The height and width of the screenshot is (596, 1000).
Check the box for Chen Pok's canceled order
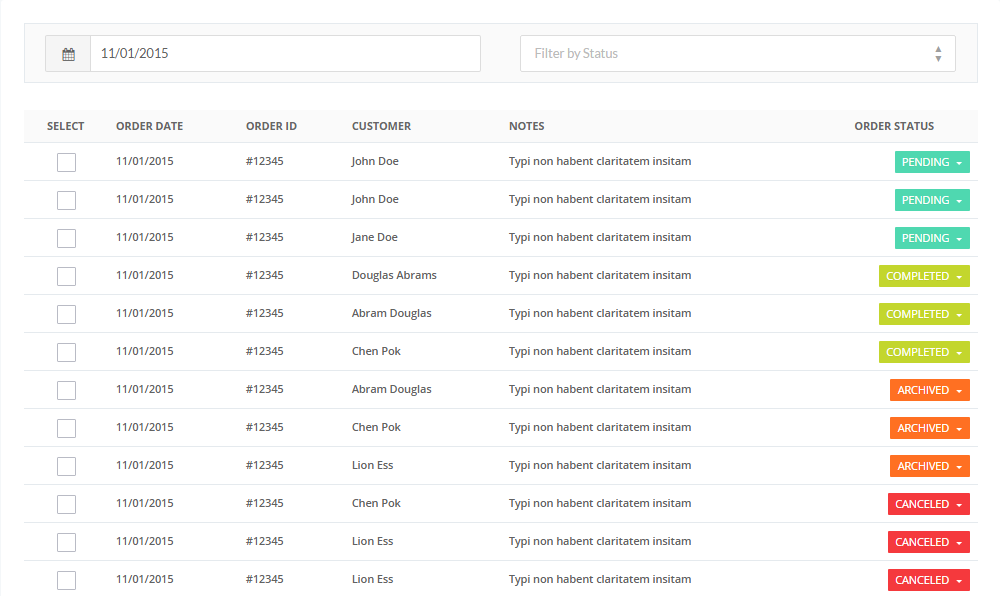pyautogui.click(x=66, y=504)
